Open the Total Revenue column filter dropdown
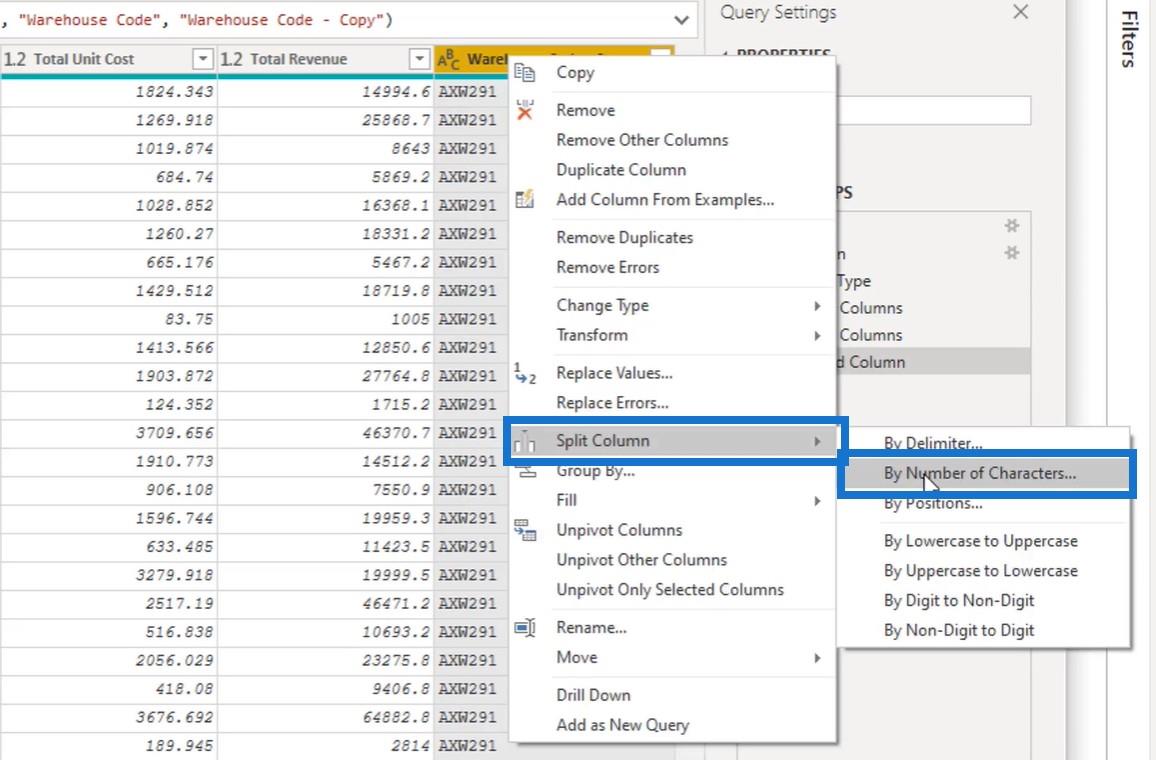The width and height of the screenshot is (1156, 760). pyautogui.click(x=419, y=59)
